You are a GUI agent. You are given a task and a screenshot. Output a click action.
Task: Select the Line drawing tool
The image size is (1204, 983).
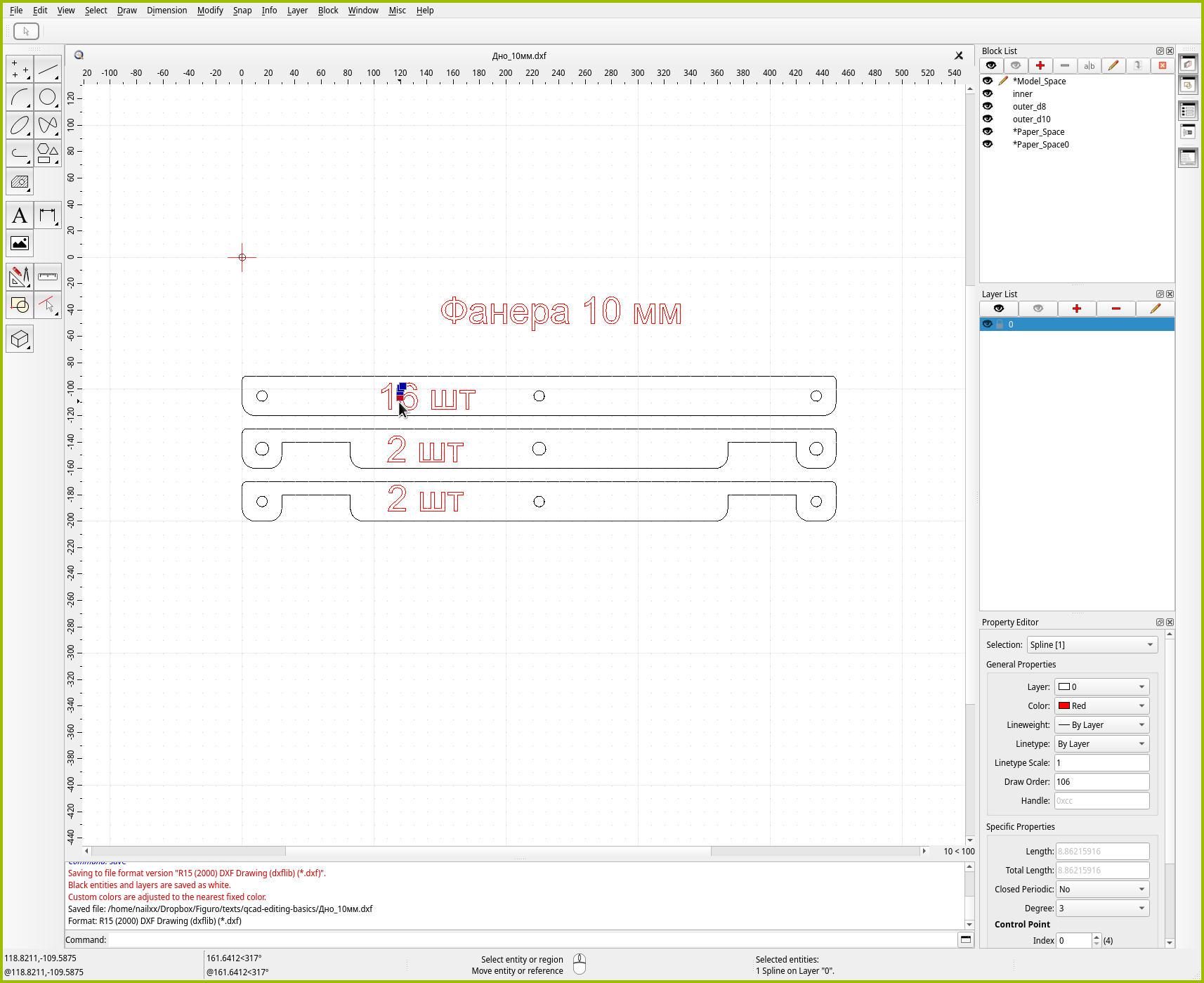48,70
